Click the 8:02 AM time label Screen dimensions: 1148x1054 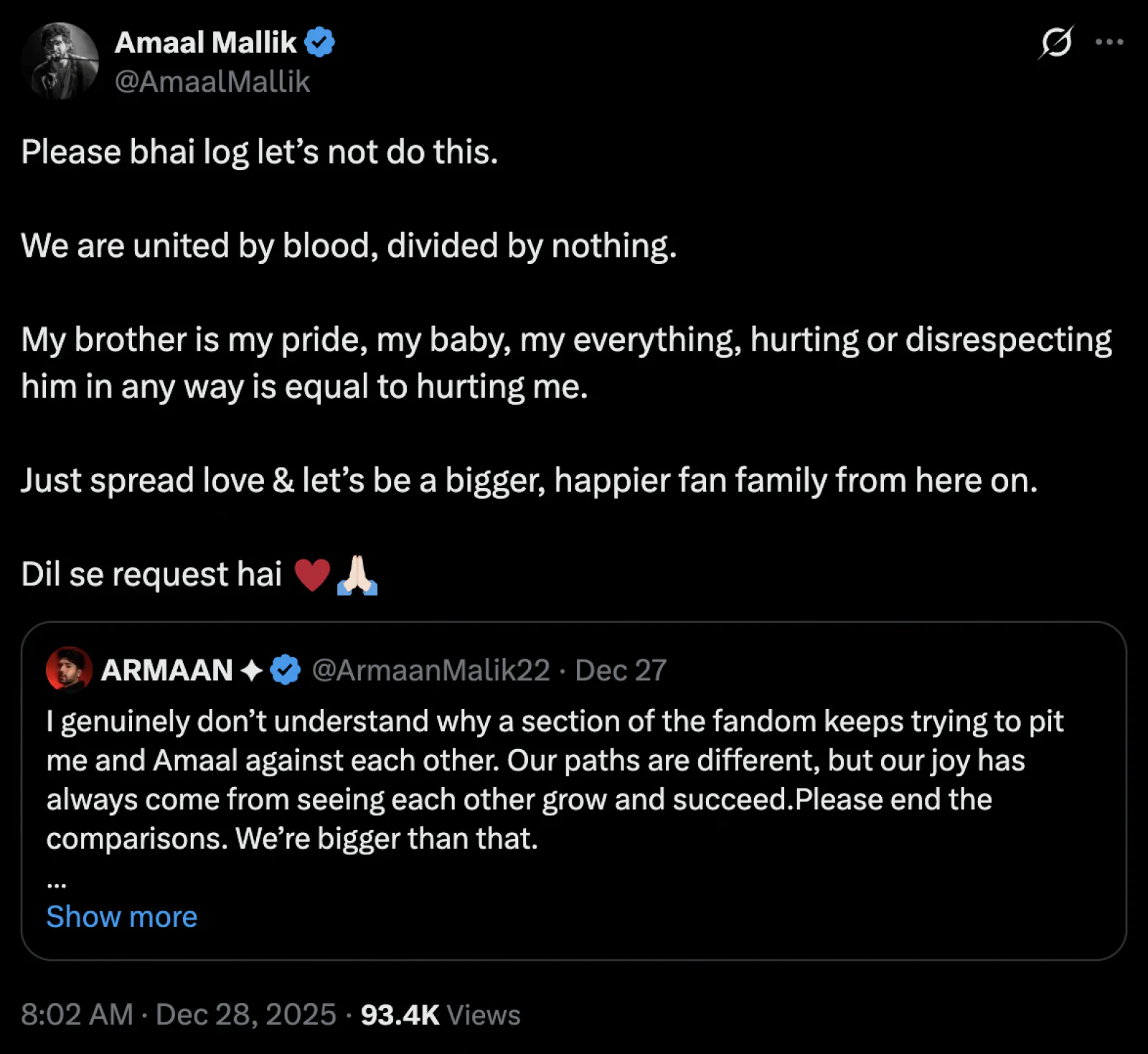75,1015
